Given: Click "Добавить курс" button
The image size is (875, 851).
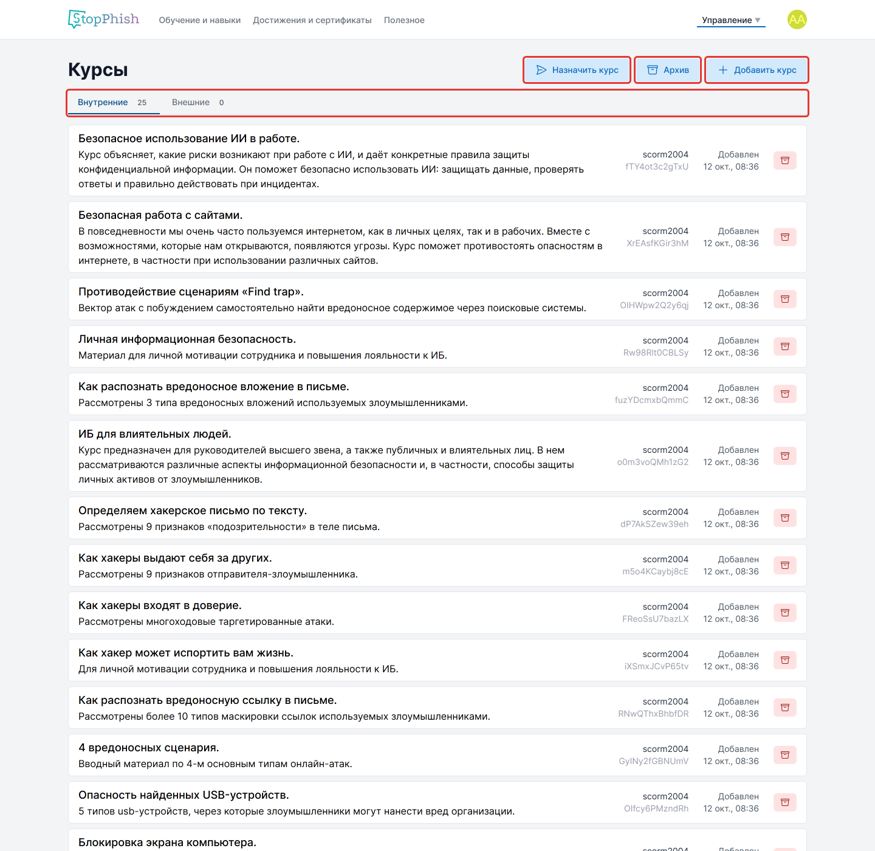Looking at the screenshot, I should pyautogui.click(x=757, y=70).
